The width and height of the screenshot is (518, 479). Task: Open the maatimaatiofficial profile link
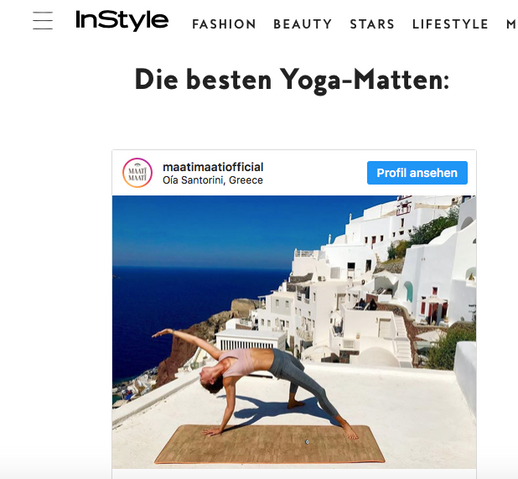pos(213,167)
